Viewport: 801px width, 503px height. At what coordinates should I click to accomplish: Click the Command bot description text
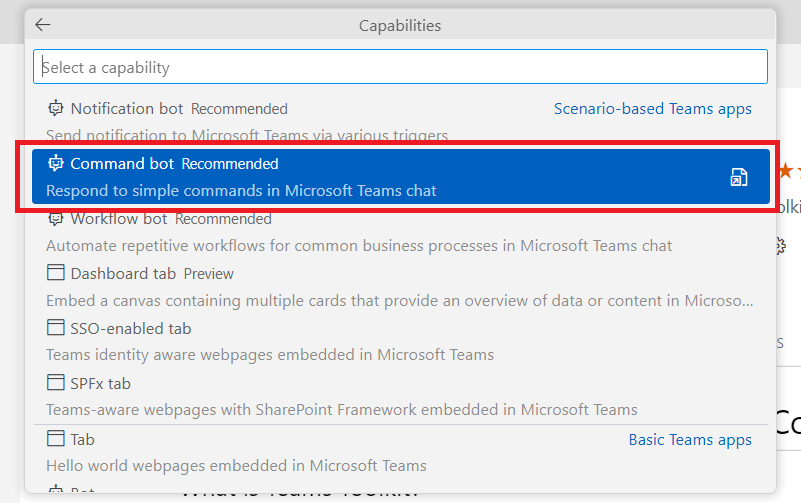(x=241, y=190)
